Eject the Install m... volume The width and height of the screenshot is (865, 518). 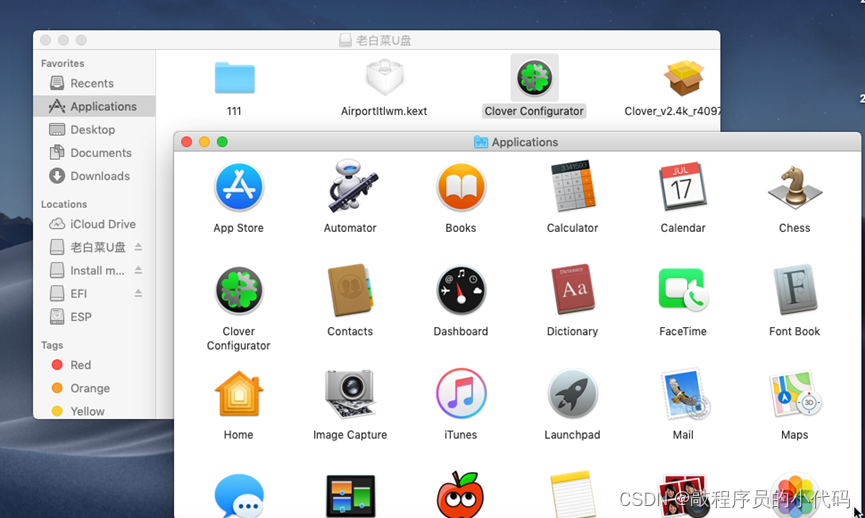(138, 270)
